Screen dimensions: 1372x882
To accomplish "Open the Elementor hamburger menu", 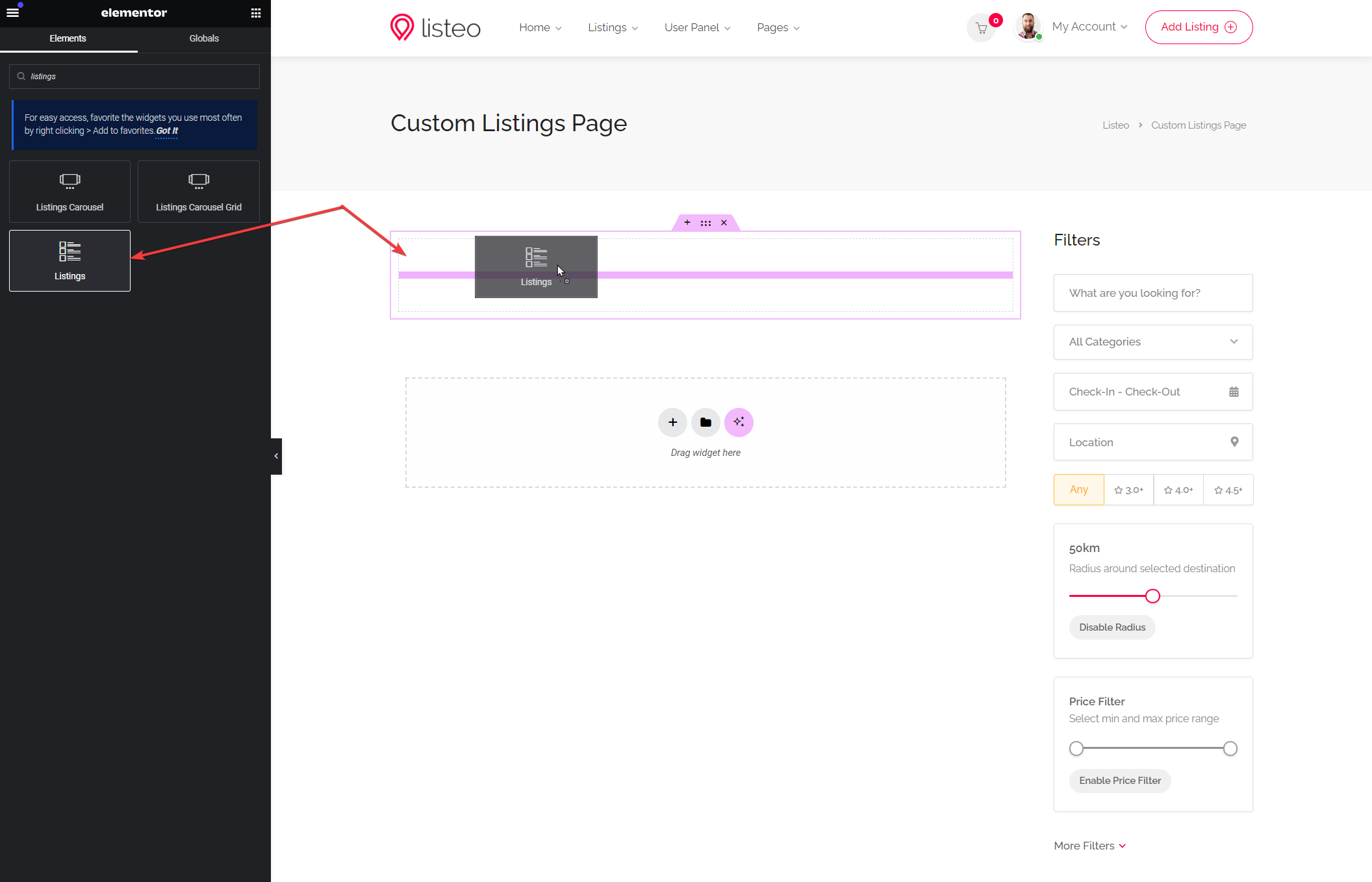I will click(12, 12).
